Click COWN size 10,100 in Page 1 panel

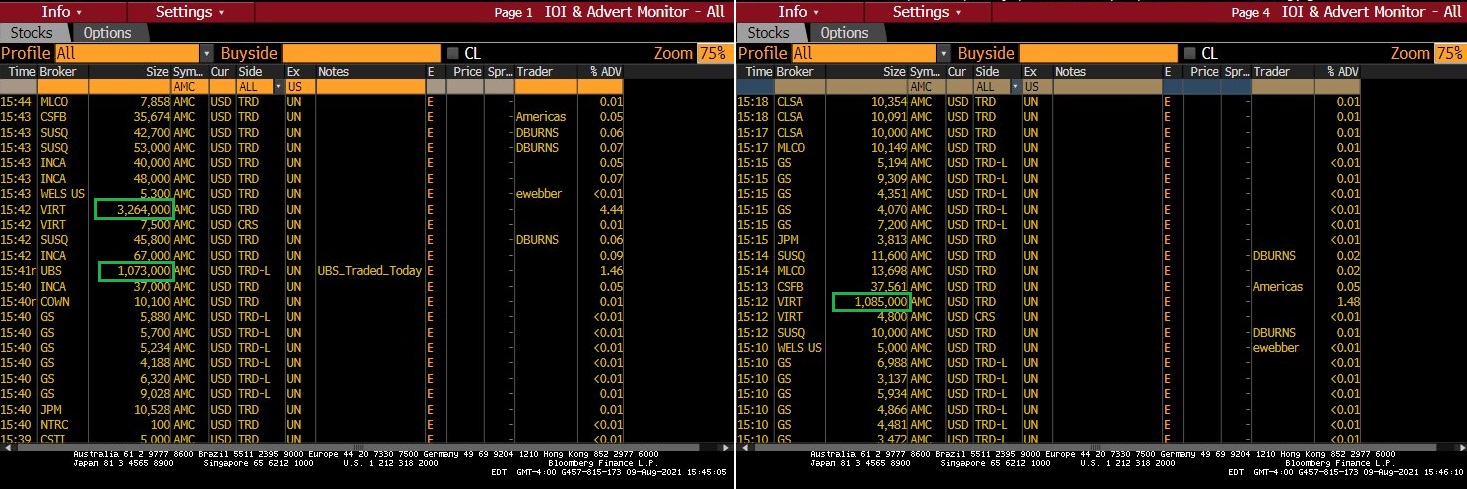tap(150, 302)
